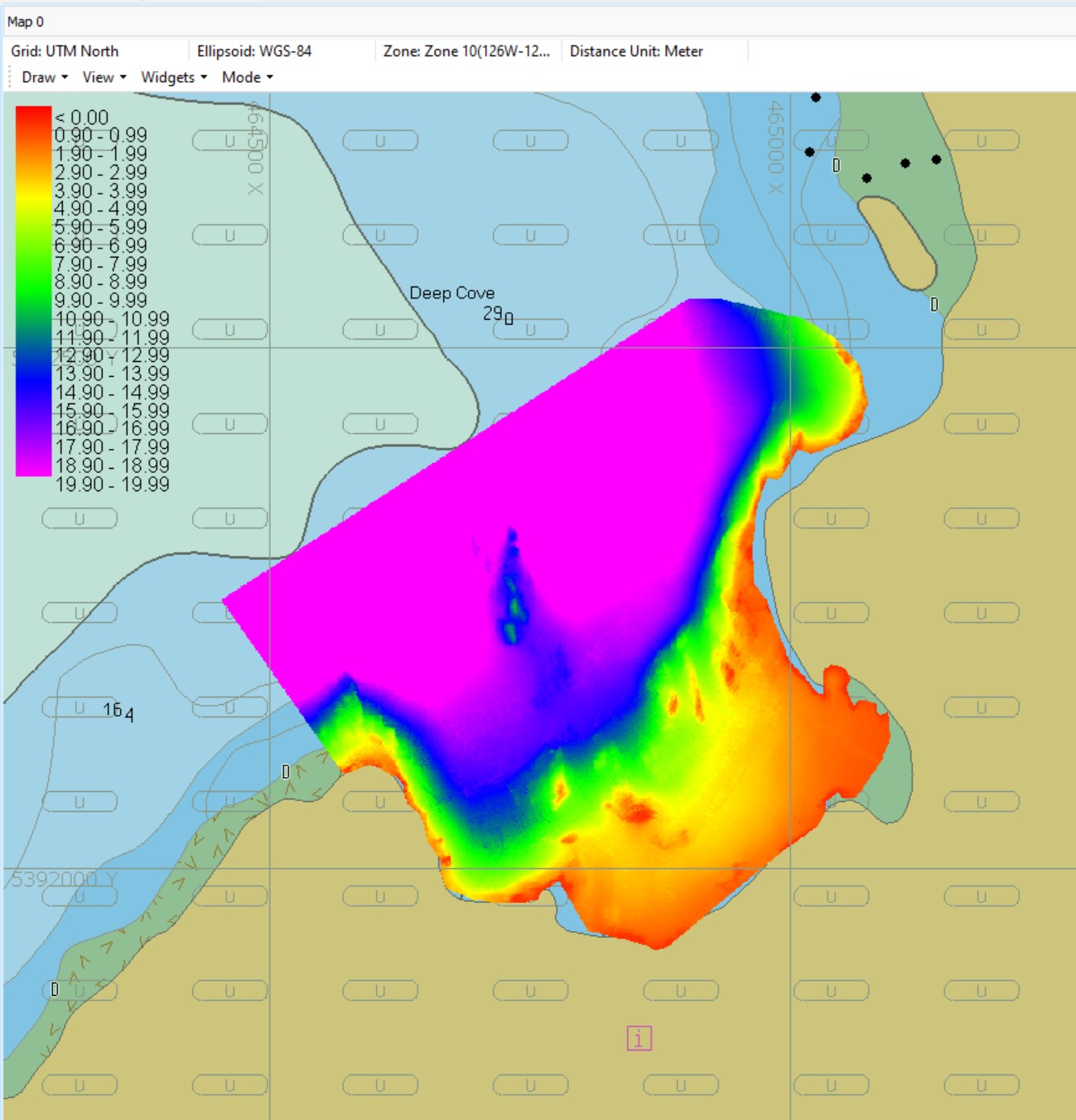Click the Distance Unit: Meter field
Screen dimensions: 1076x1120
coord(635,51)
